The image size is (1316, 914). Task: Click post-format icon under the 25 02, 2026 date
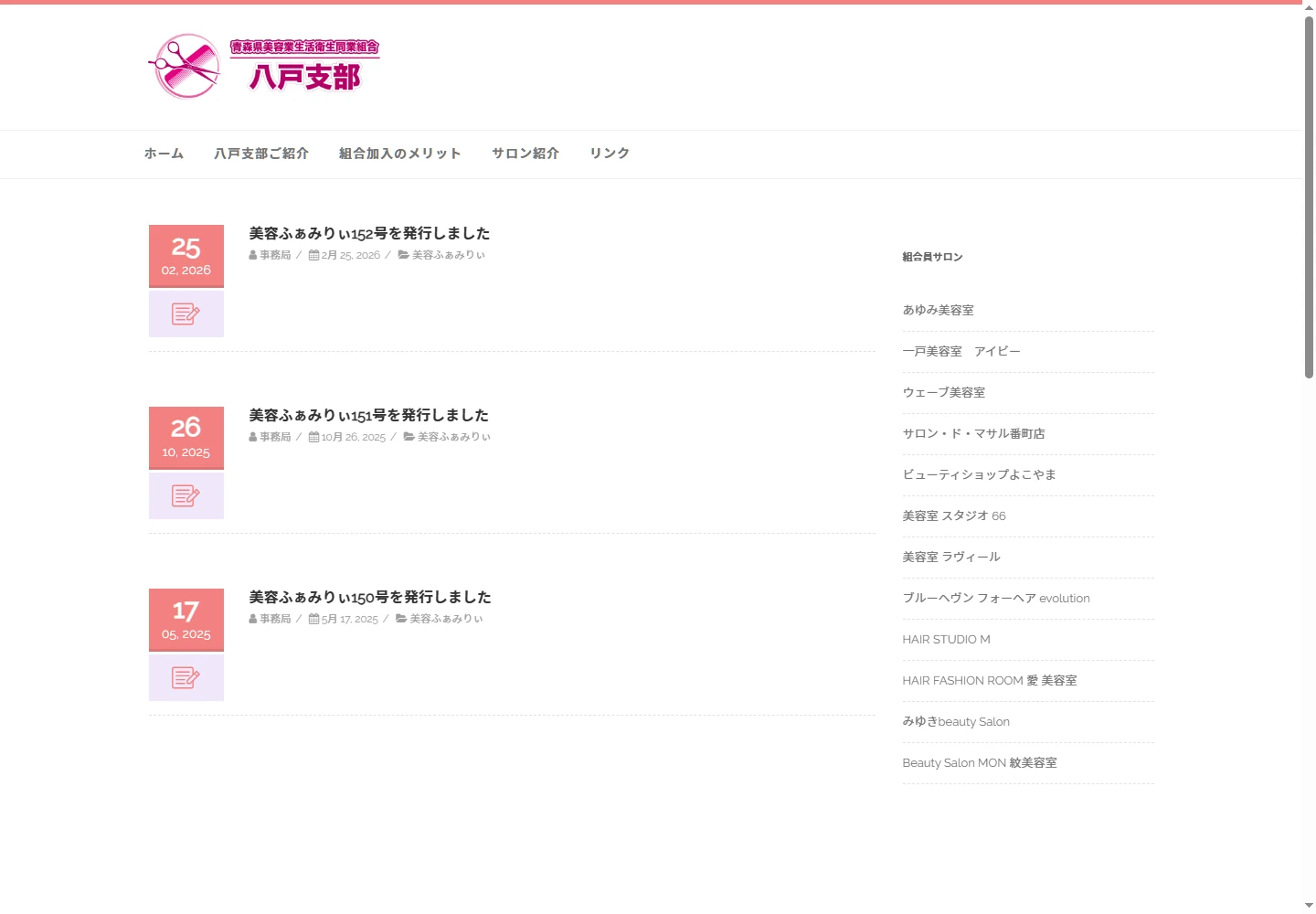coord(186,314)
